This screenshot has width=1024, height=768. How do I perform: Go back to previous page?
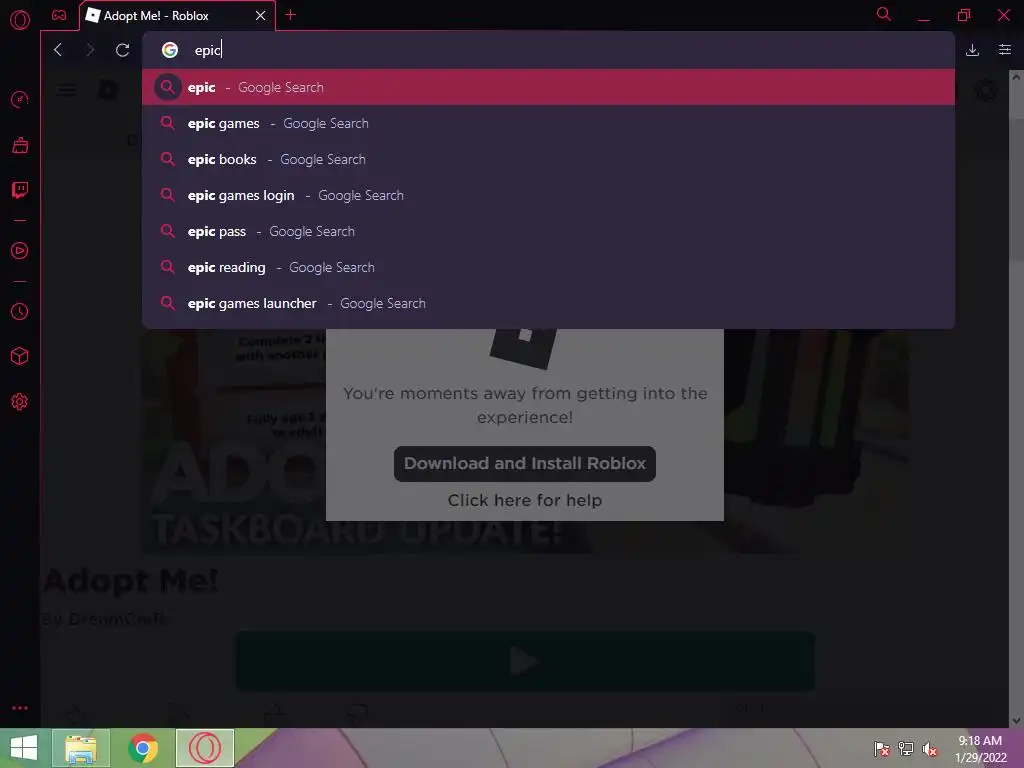coord(58,50)
